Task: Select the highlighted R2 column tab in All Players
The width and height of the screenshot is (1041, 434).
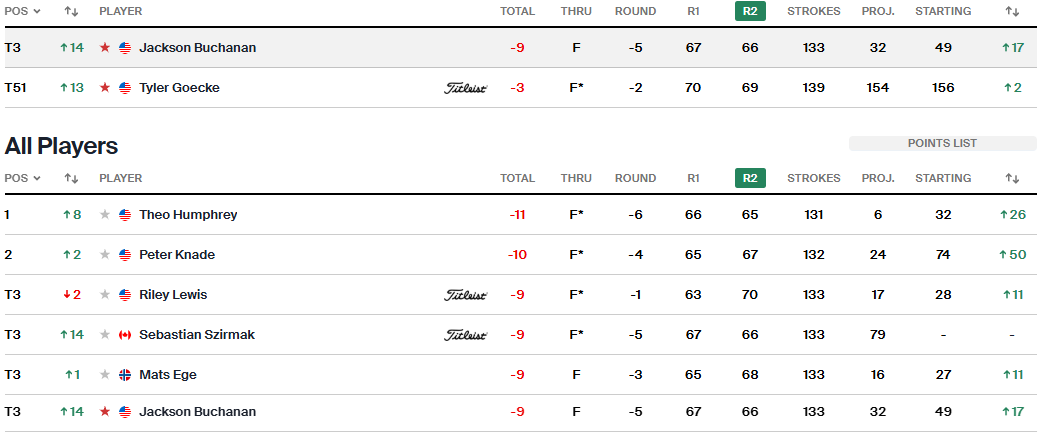Action: tap(750, 179)
